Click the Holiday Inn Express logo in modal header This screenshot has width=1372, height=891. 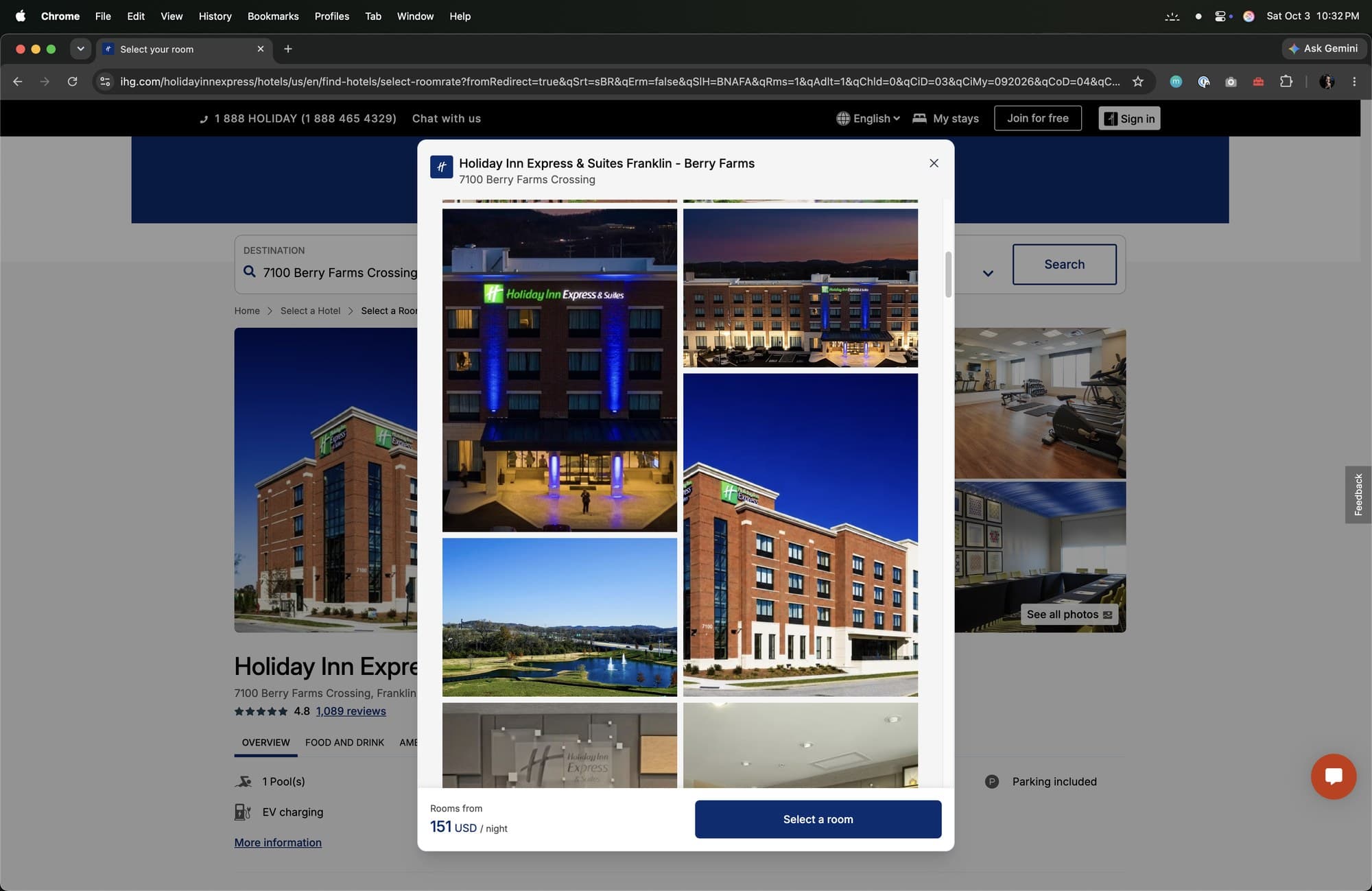[x=441, y=167]
